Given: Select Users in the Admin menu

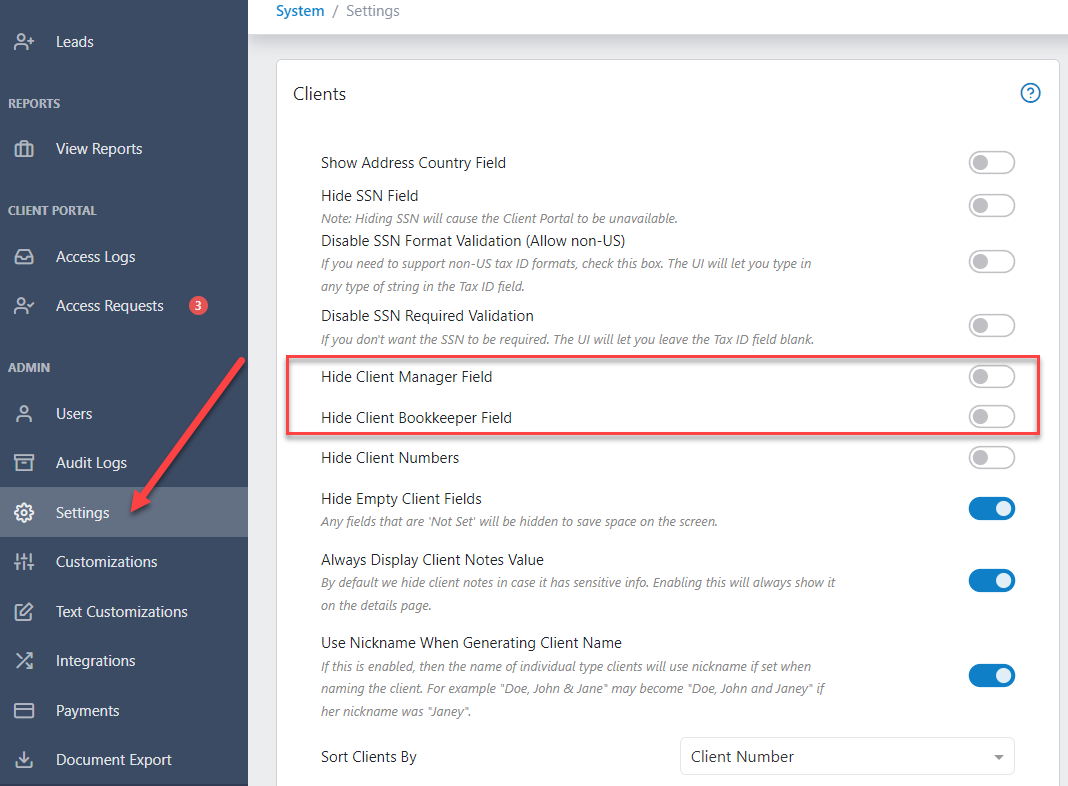Looking at the screenshot, I should click(74, 414).
